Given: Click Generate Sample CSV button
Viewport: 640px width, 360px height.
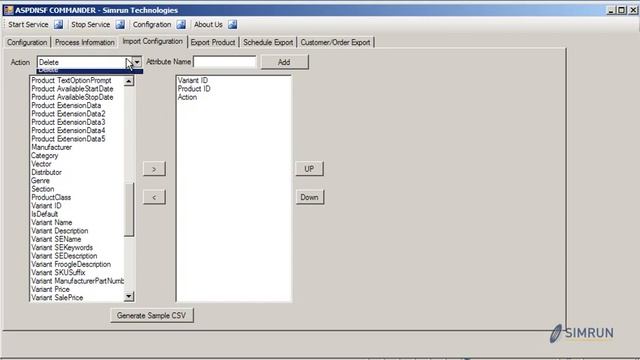Looking at the screenshot, I should pos(151,316).
